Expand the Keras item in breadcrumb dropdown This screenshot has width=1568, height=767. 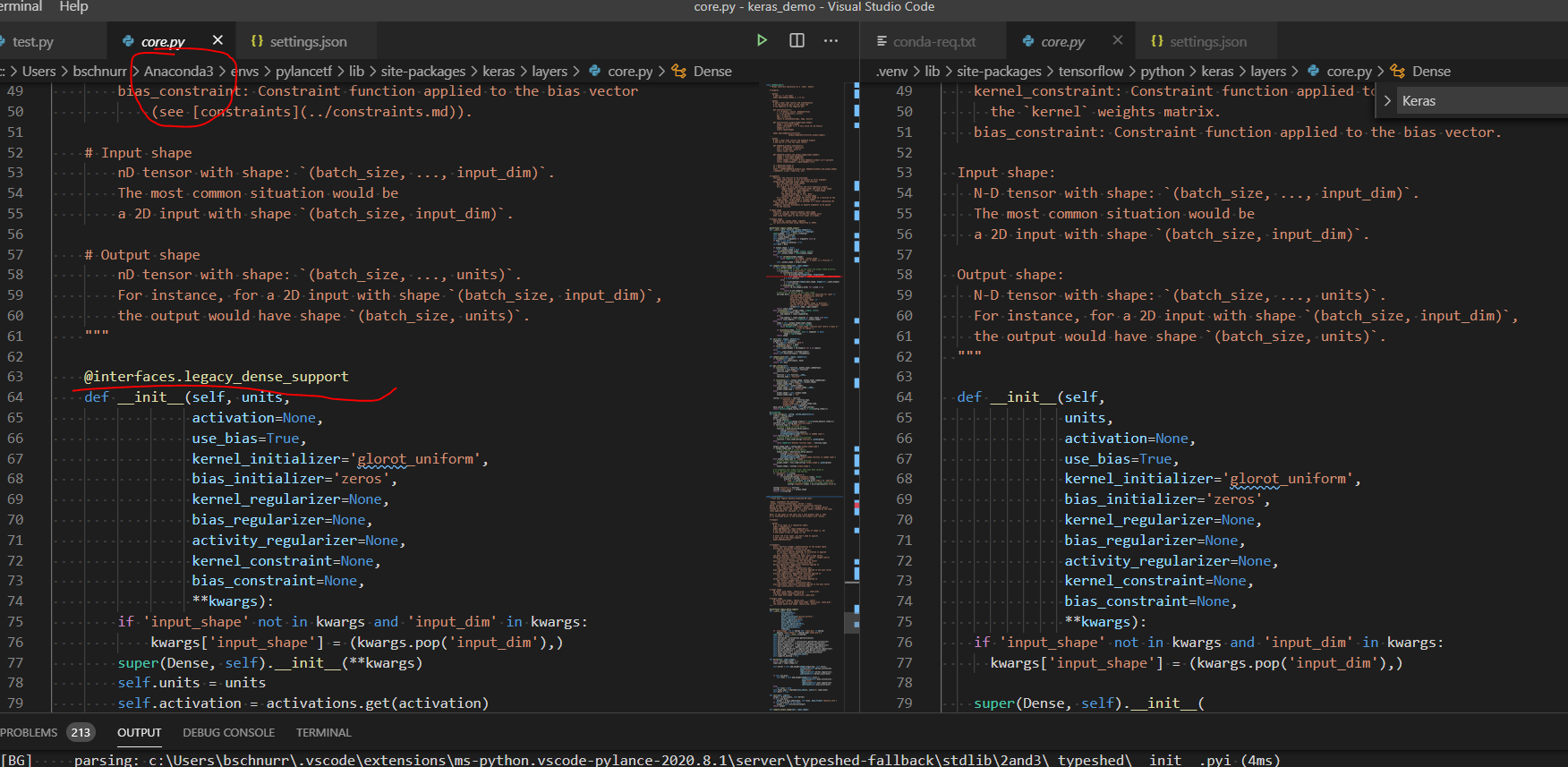coord(1387,101)
